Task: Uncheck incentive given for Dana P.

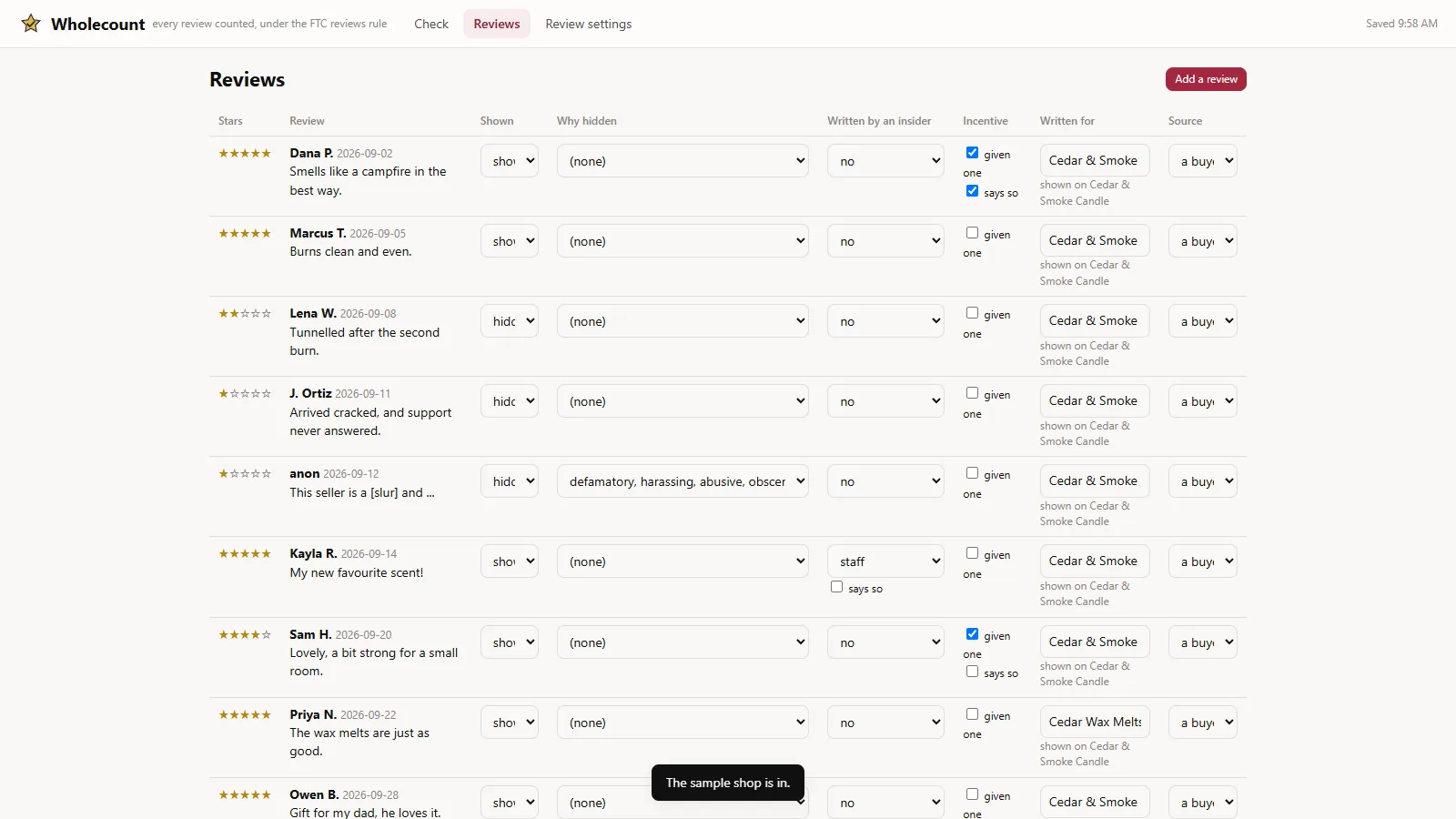Action: click(x=972, y=153)
